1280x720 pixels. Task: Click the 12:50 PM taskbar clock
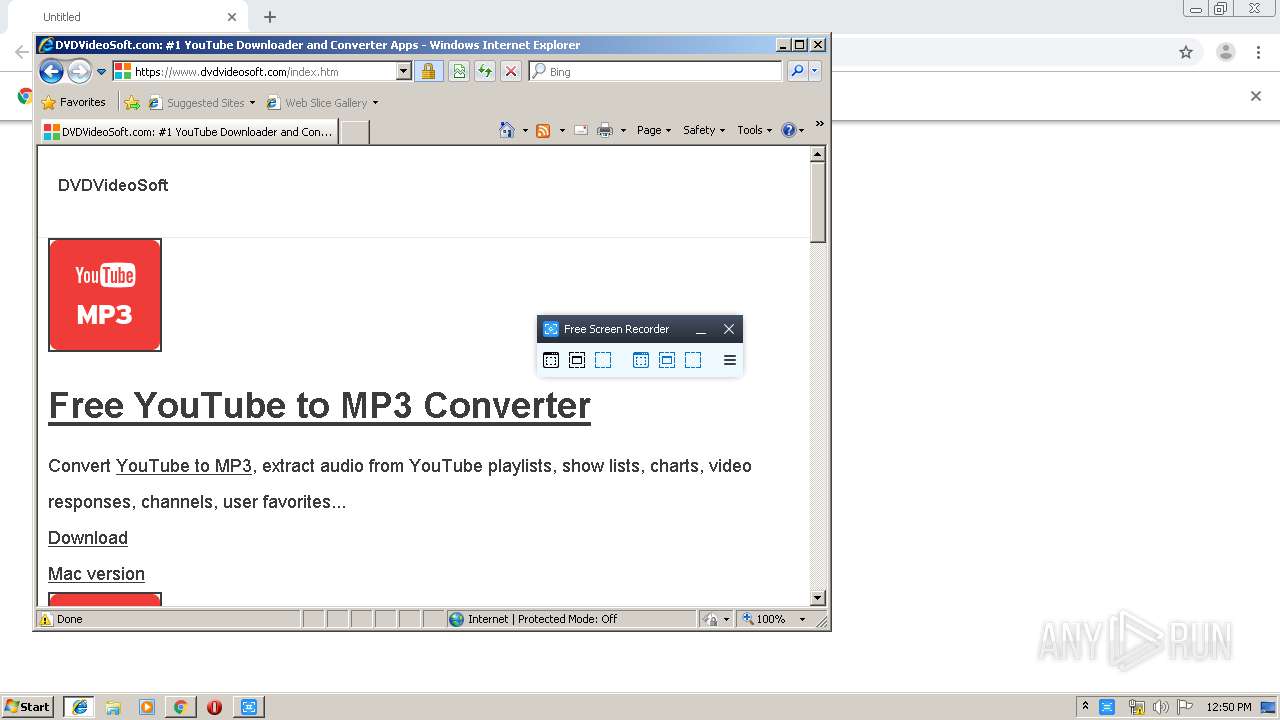[1229, 707]
